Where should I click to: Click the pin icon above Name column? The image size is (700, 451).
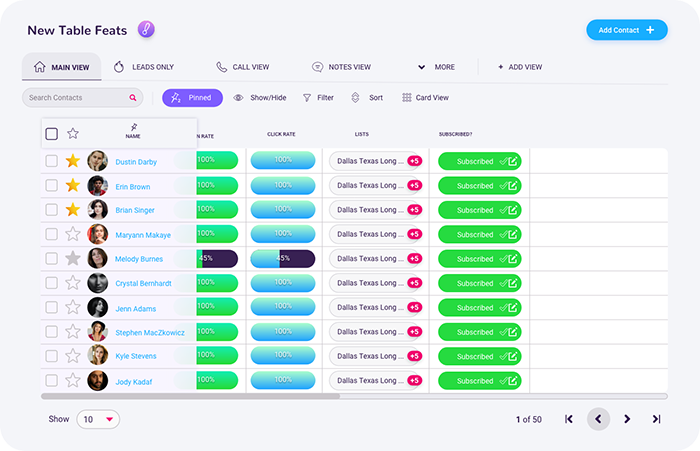pyautogui.click(x=133, y=127)
